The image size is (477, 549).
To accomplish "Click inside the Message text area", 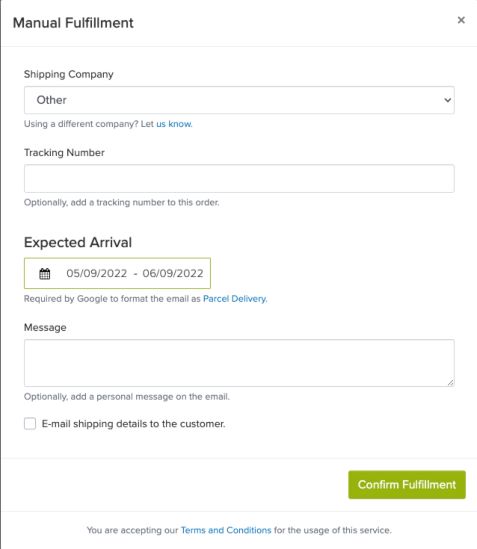I will coord(239,363).
